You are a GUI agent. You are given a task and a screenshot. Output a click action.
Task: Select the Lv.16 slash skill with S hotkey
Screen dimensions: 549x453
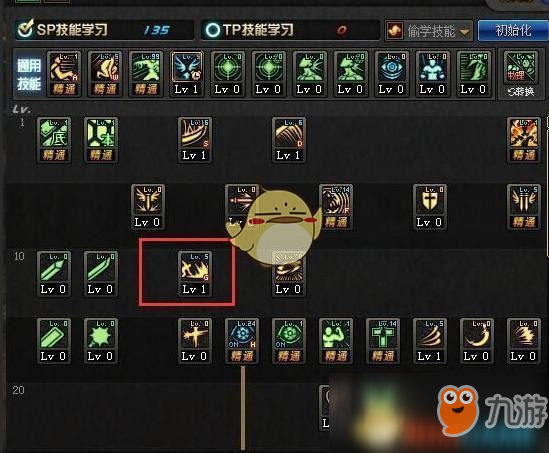coord(195,140)
